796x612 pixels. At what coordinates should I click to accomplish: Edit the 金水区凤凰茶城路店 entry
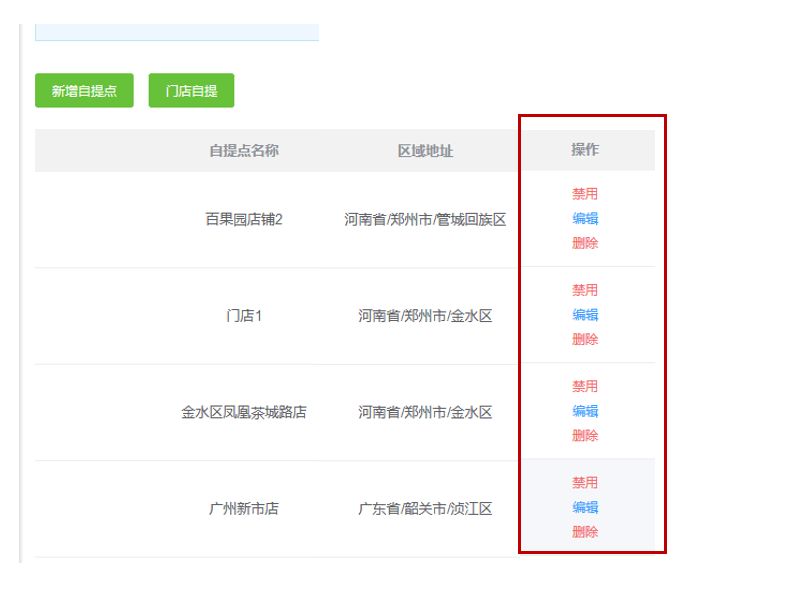[x=585, y=411]
